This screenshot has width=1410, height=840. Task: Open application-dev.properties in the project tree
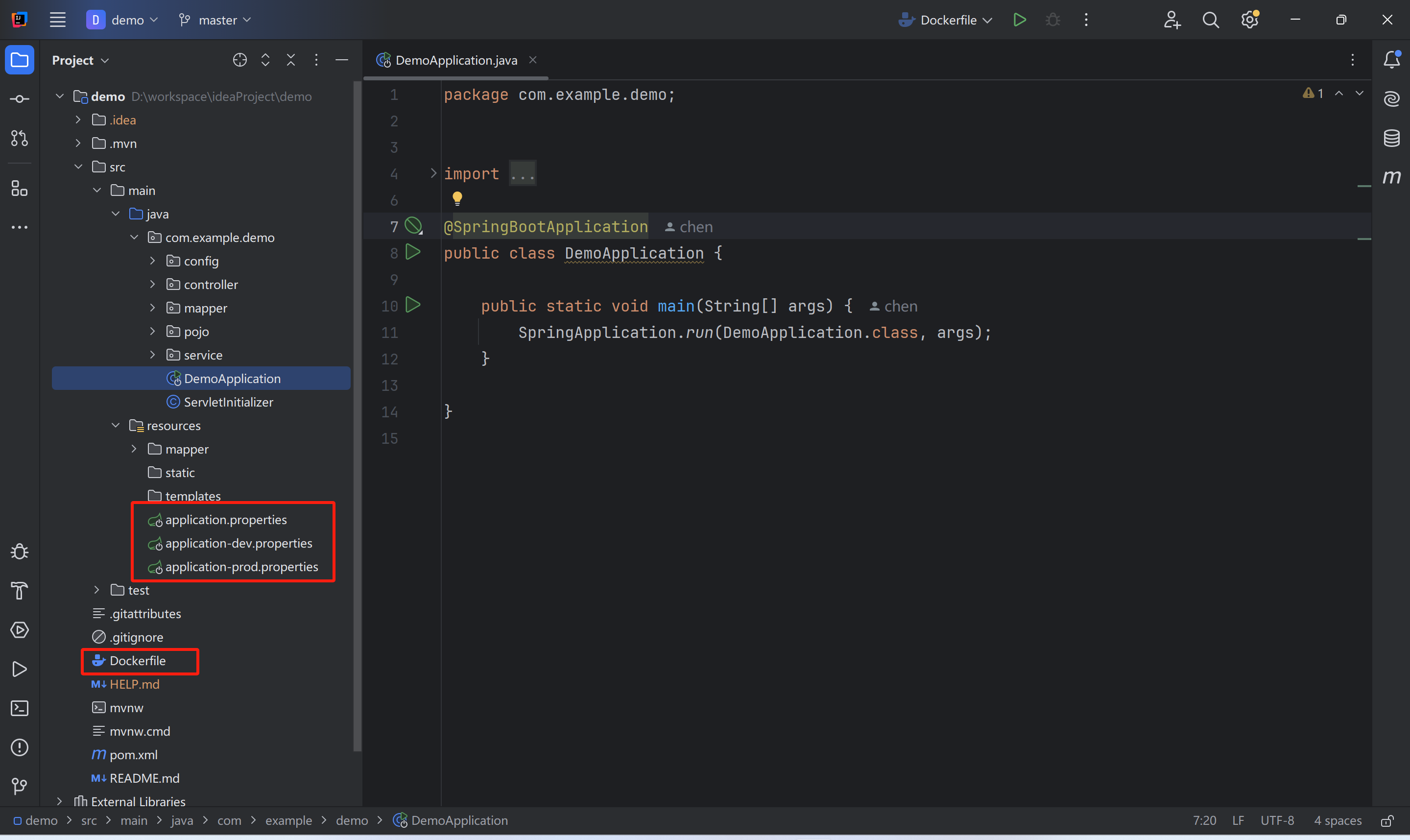click(238, 543)
